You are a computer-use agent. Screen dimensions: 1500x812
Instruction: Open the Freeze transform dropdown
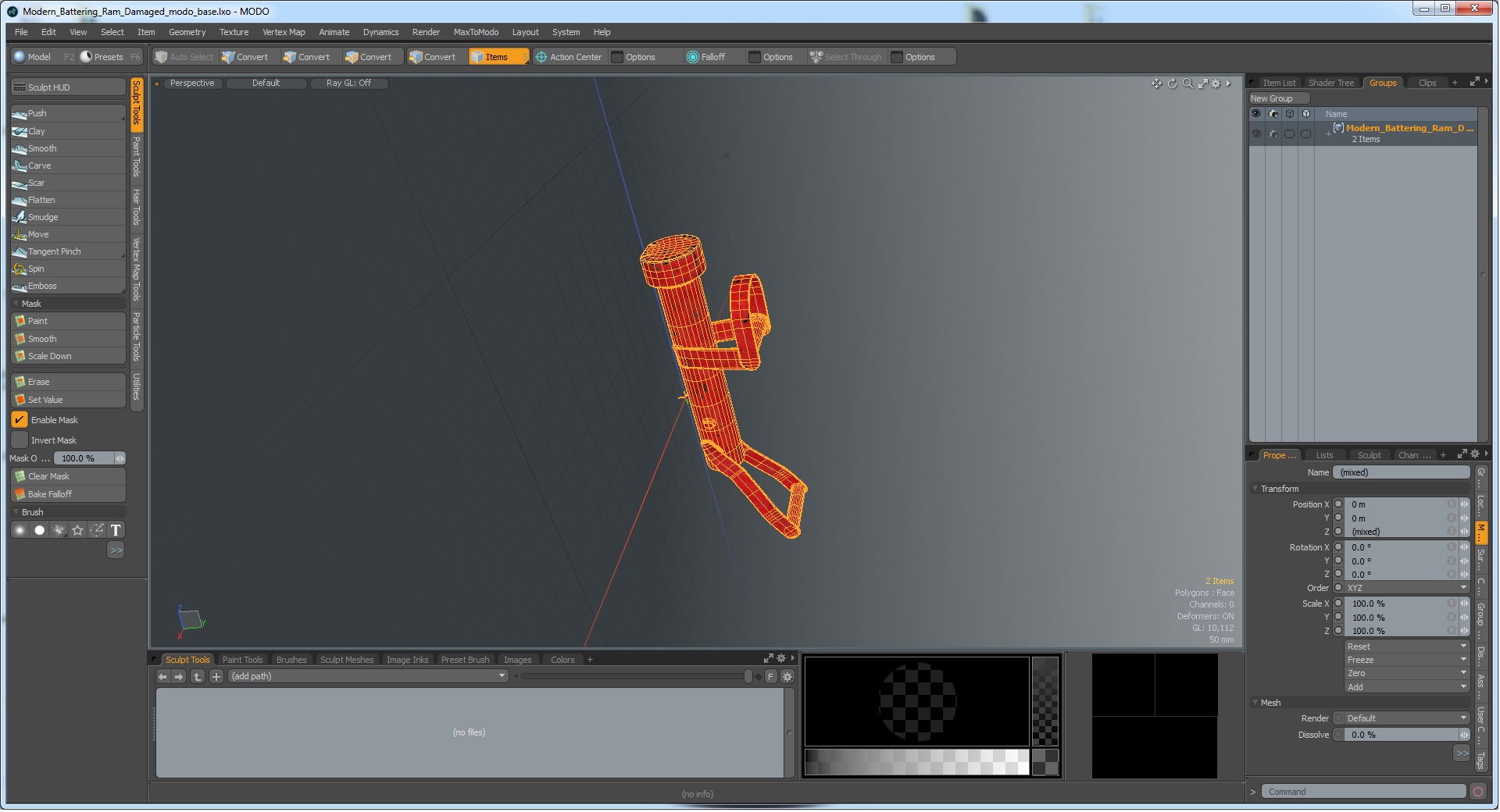[x=1406, y=660]
